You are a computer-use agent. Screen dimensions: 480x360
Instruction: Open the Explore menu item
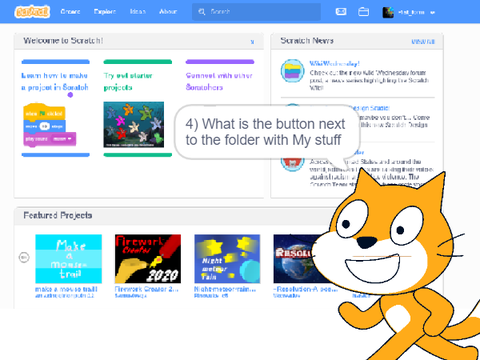(x=105, y=12)
